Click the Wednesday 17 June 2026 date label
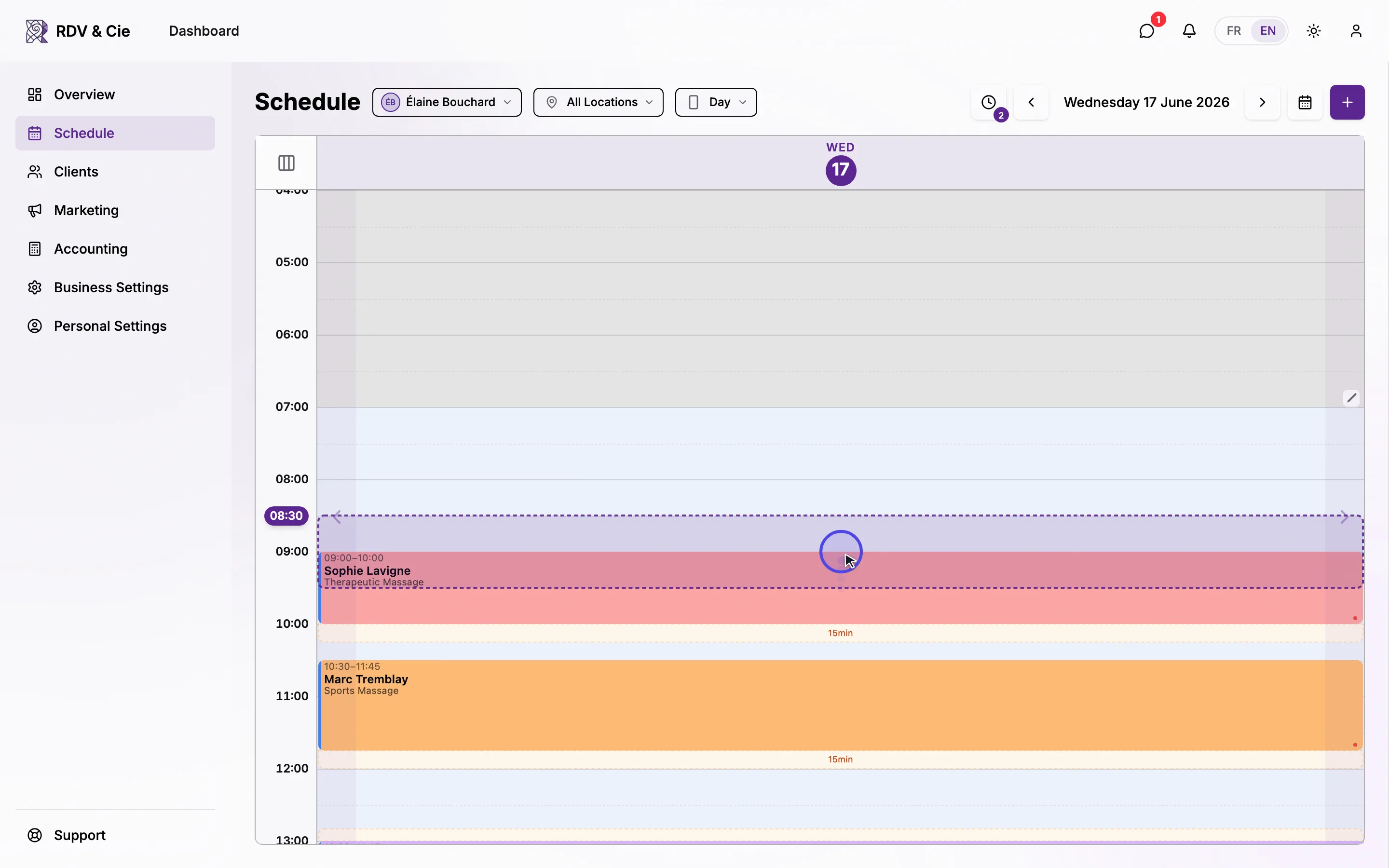Image resolution: width=1389 pixels, height=868 pixels. point(1146,102)
